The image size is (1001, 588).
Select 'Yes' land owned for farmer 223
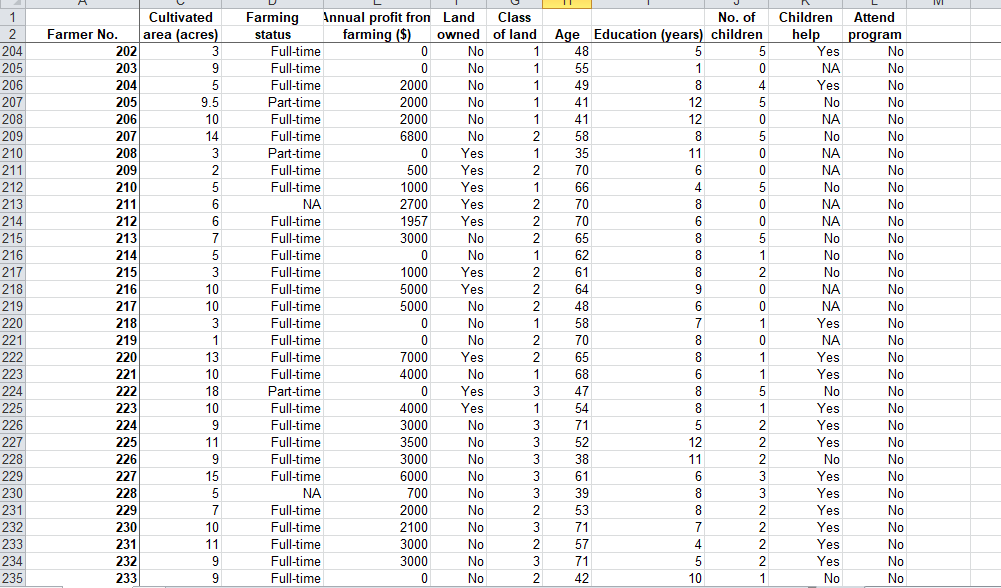(458, 409)
